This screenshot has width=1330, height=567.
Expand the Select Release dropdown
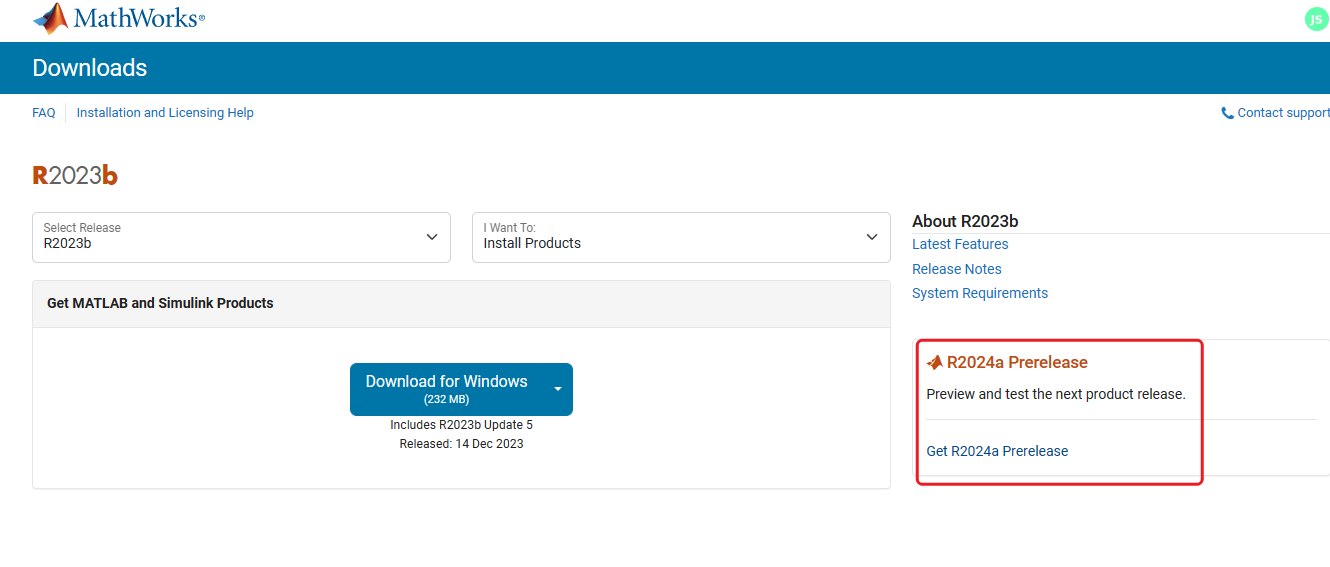click(241, 237)
